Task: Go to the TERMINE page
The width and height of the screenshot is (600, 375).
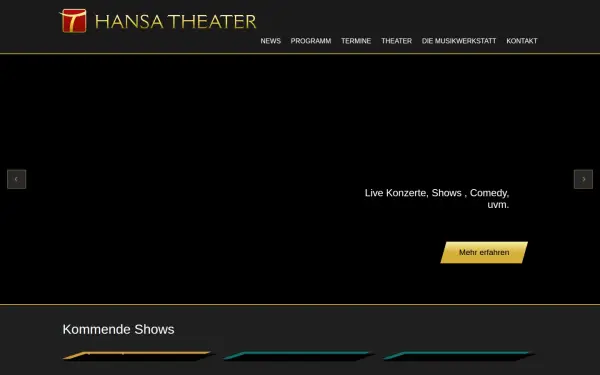Action: click(356, 41)
